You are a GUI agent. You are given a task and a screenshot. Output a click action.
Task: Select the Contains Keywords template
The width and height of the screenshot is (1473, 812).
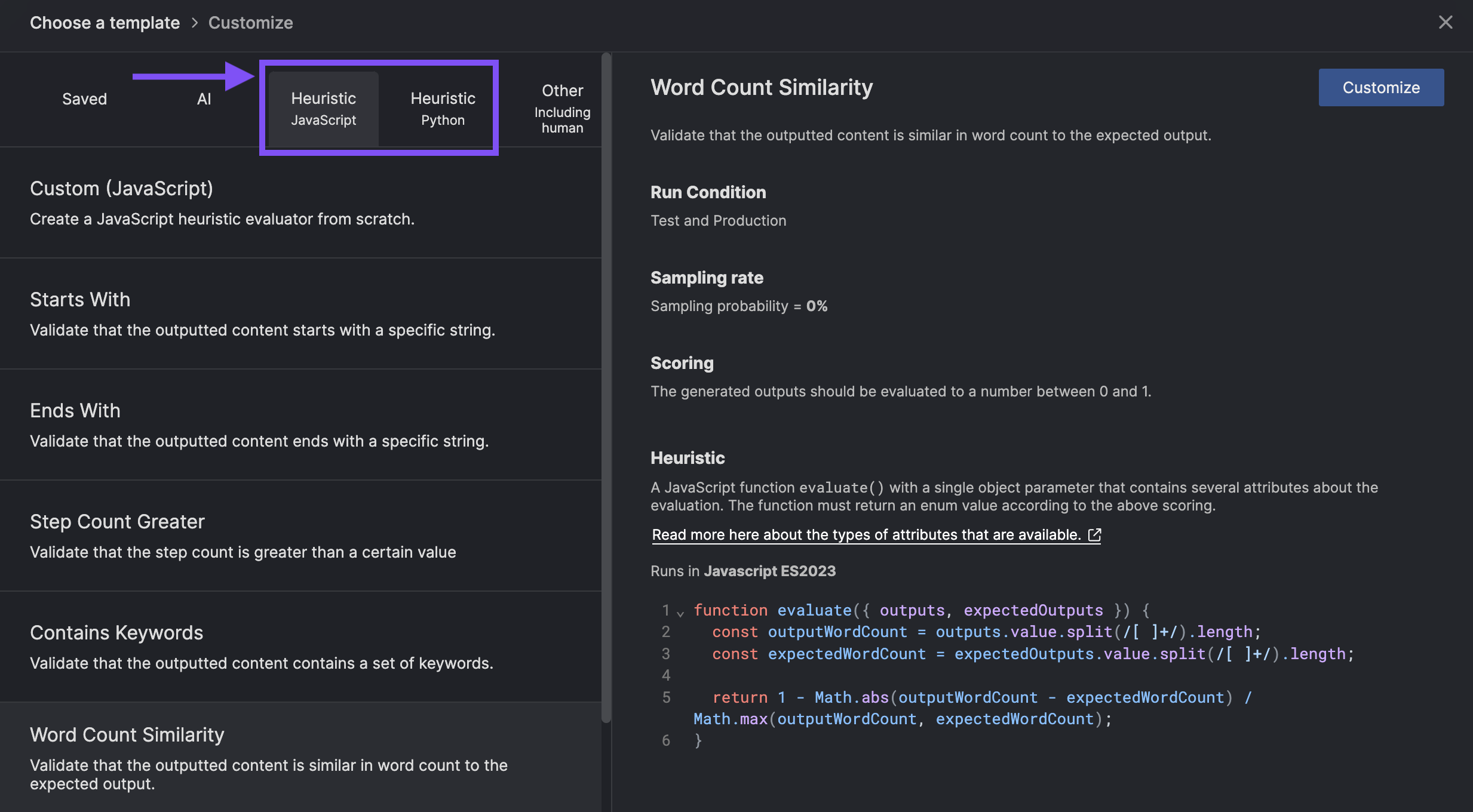(x=300, y=647)
